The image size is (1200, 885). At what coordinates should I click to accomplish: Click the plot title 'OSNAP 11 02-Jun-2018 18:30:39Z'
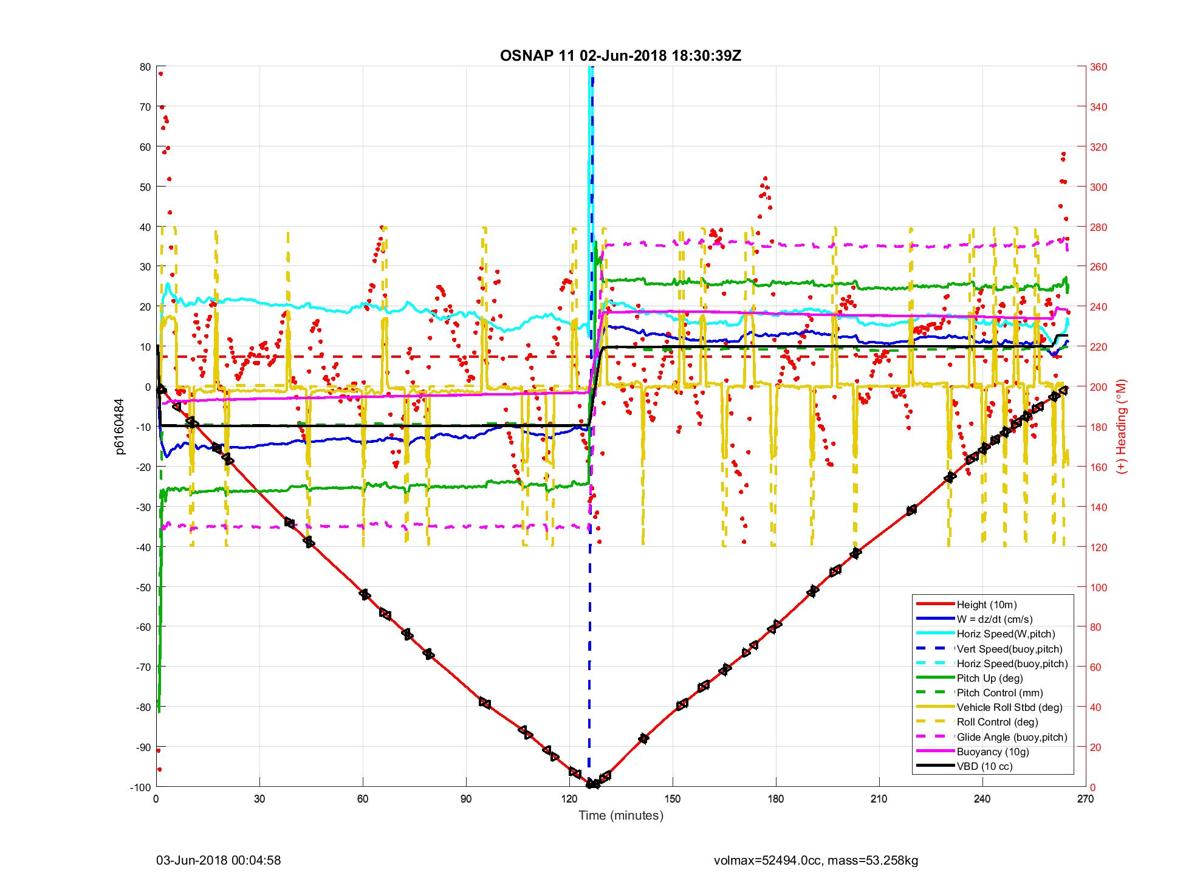click(620, 55)
